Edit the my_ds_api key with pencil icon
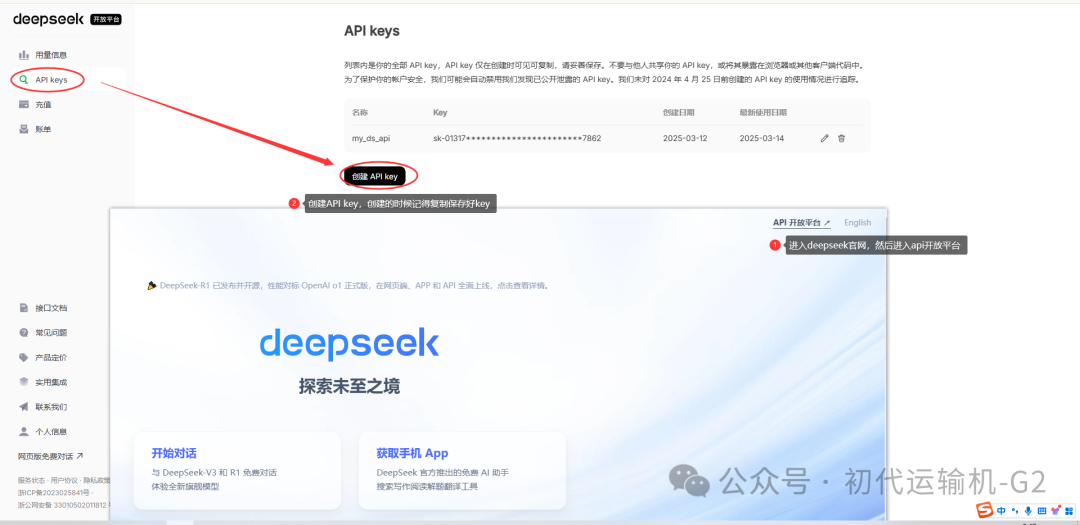The image size is (1080, 525). 824,138
